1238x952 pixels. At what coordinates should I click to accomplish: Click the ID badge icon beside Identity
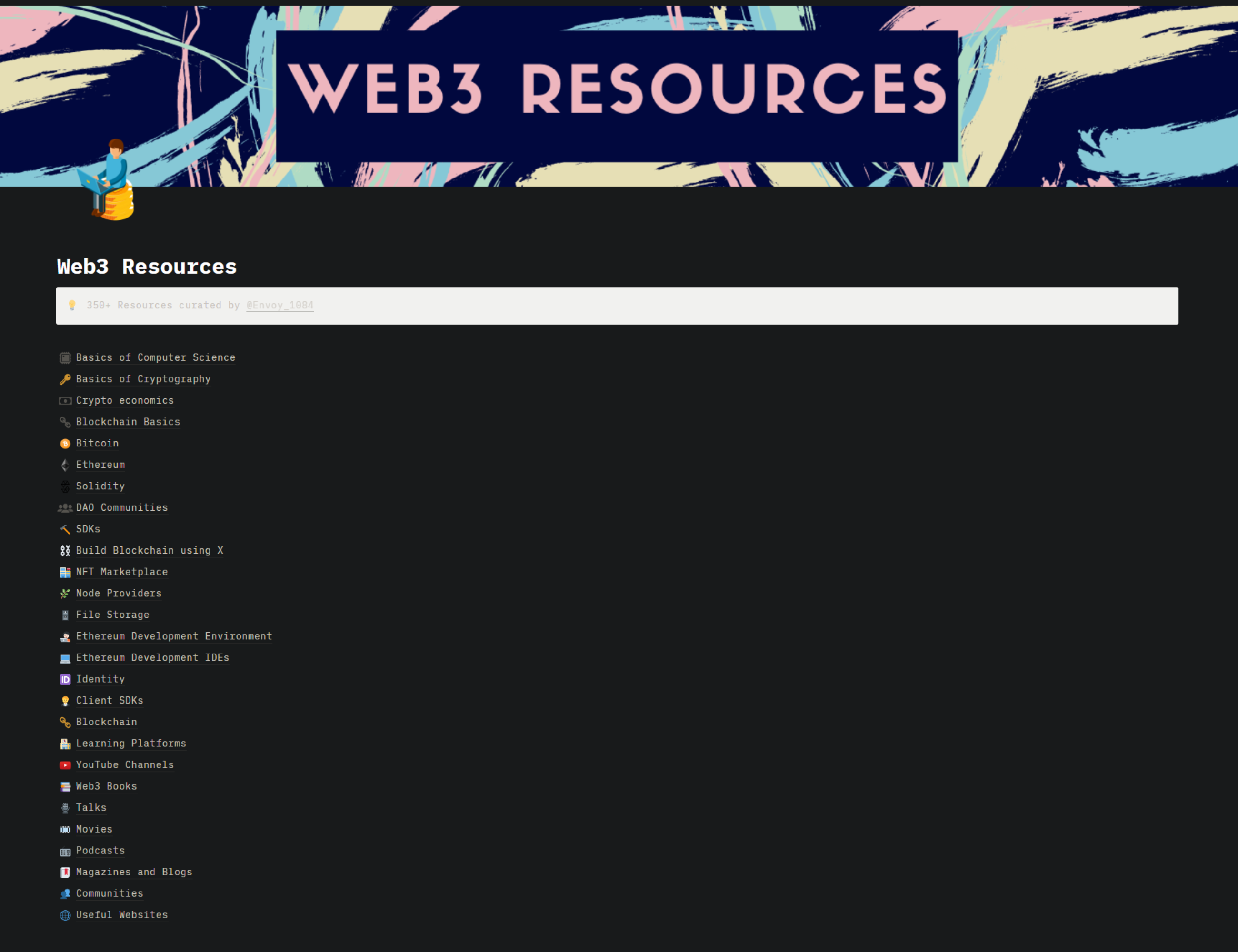coord(65,679)
